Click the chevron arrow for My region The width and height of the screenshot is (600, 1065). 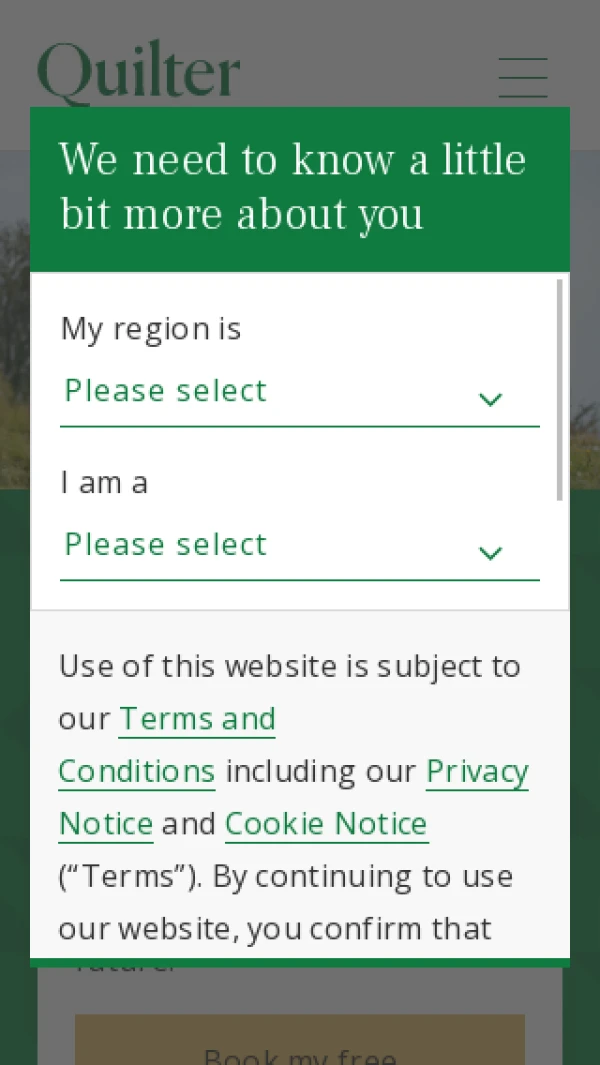tap(490, 399)
